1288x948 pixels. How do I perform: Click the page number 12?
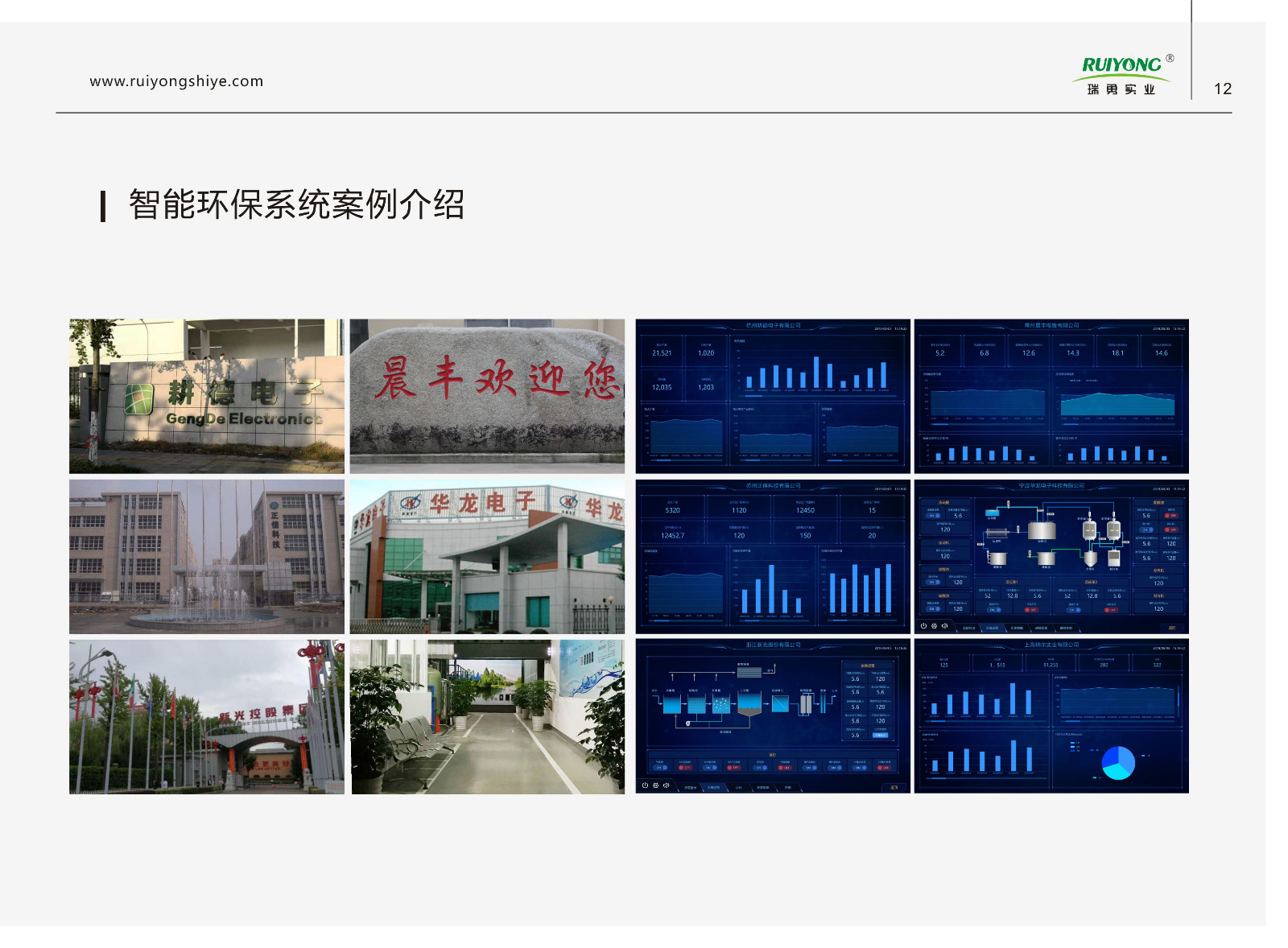point(1223,89)
